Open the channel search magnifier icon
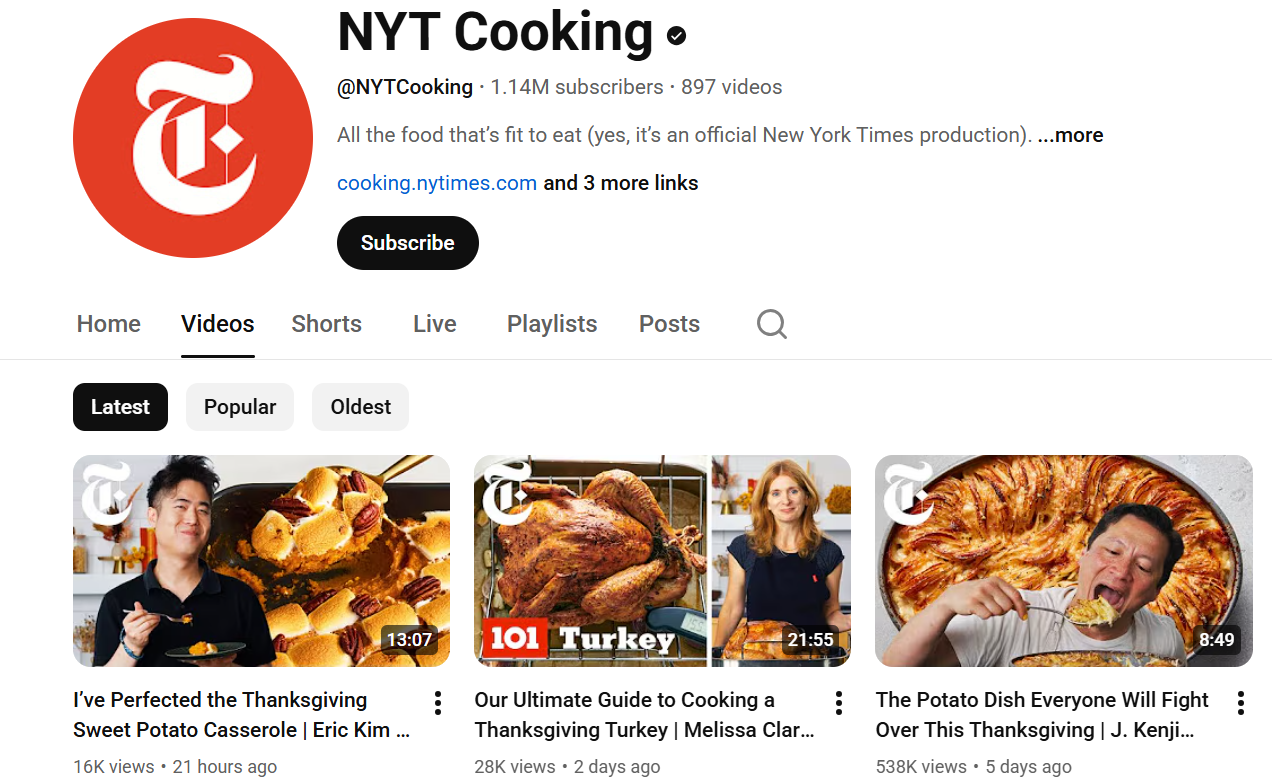 click(x=771, y=324)
